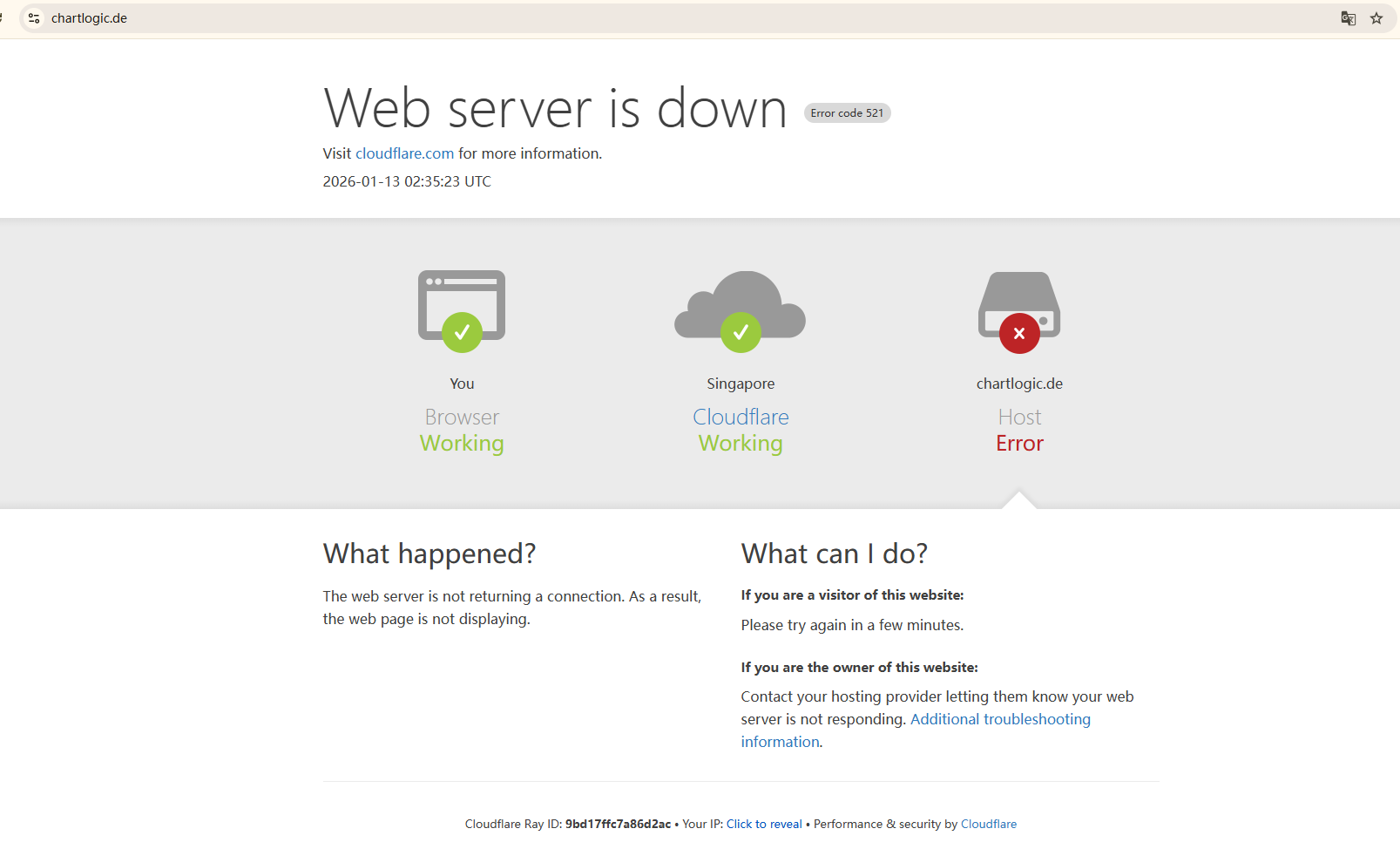Viewport: 1400px width, 849px height.
Task: Click the What can I do? heading
Action: click(835, 554)
